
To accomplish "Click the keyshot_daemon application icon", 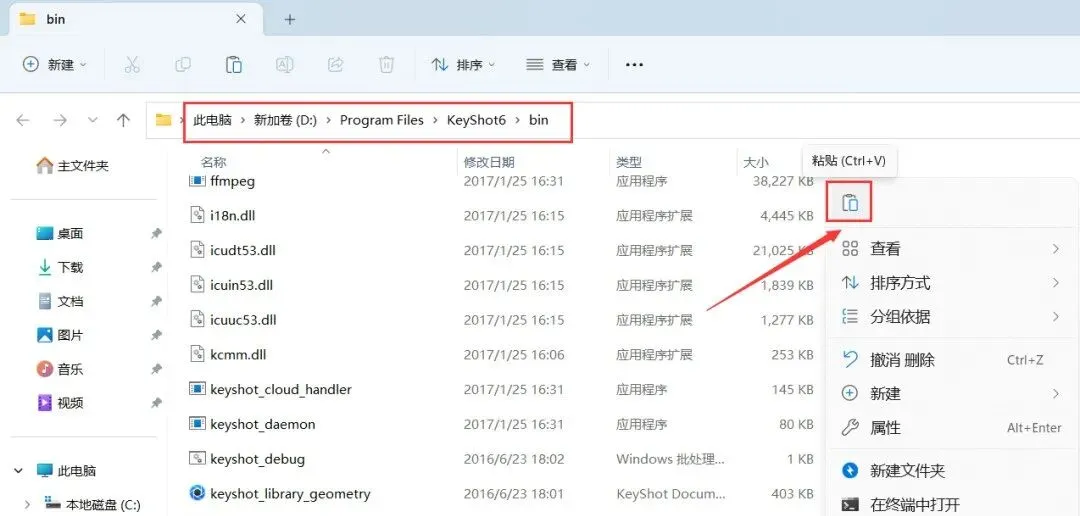I will pyautogui.click(x=197, y=423).
